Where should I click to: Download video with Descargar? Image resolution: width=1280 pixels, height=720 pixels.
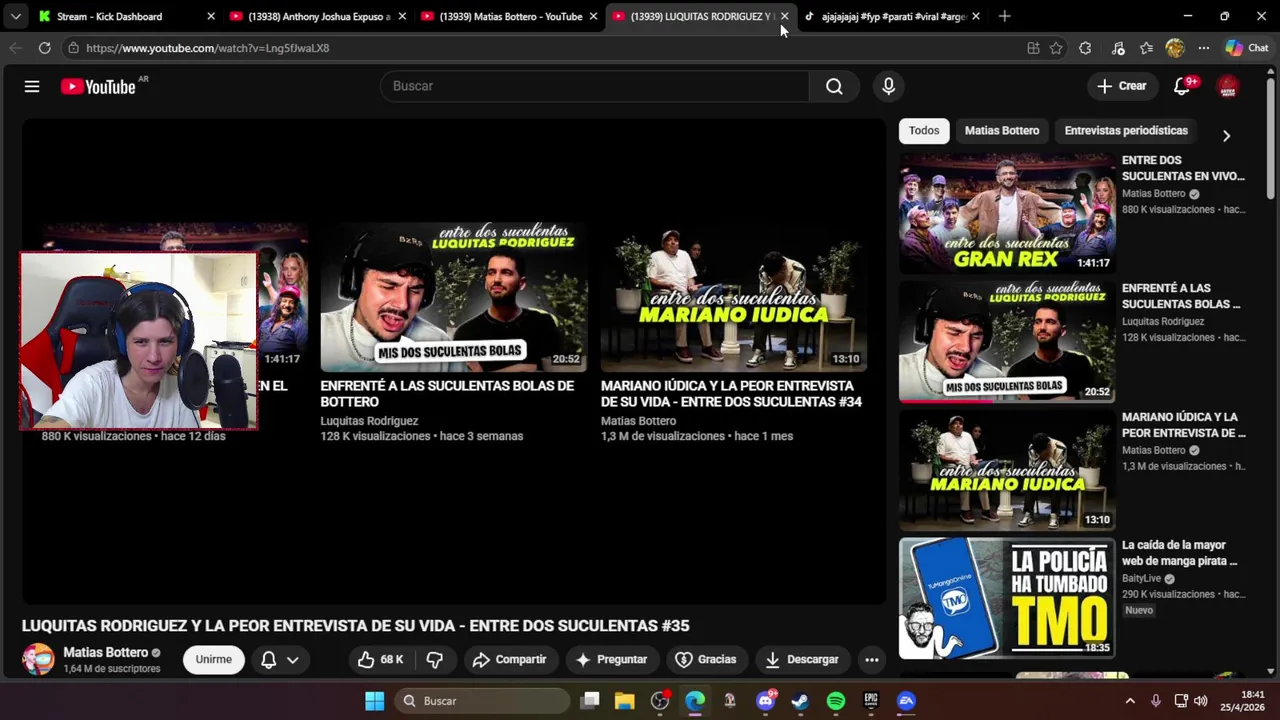click(801, 659)
